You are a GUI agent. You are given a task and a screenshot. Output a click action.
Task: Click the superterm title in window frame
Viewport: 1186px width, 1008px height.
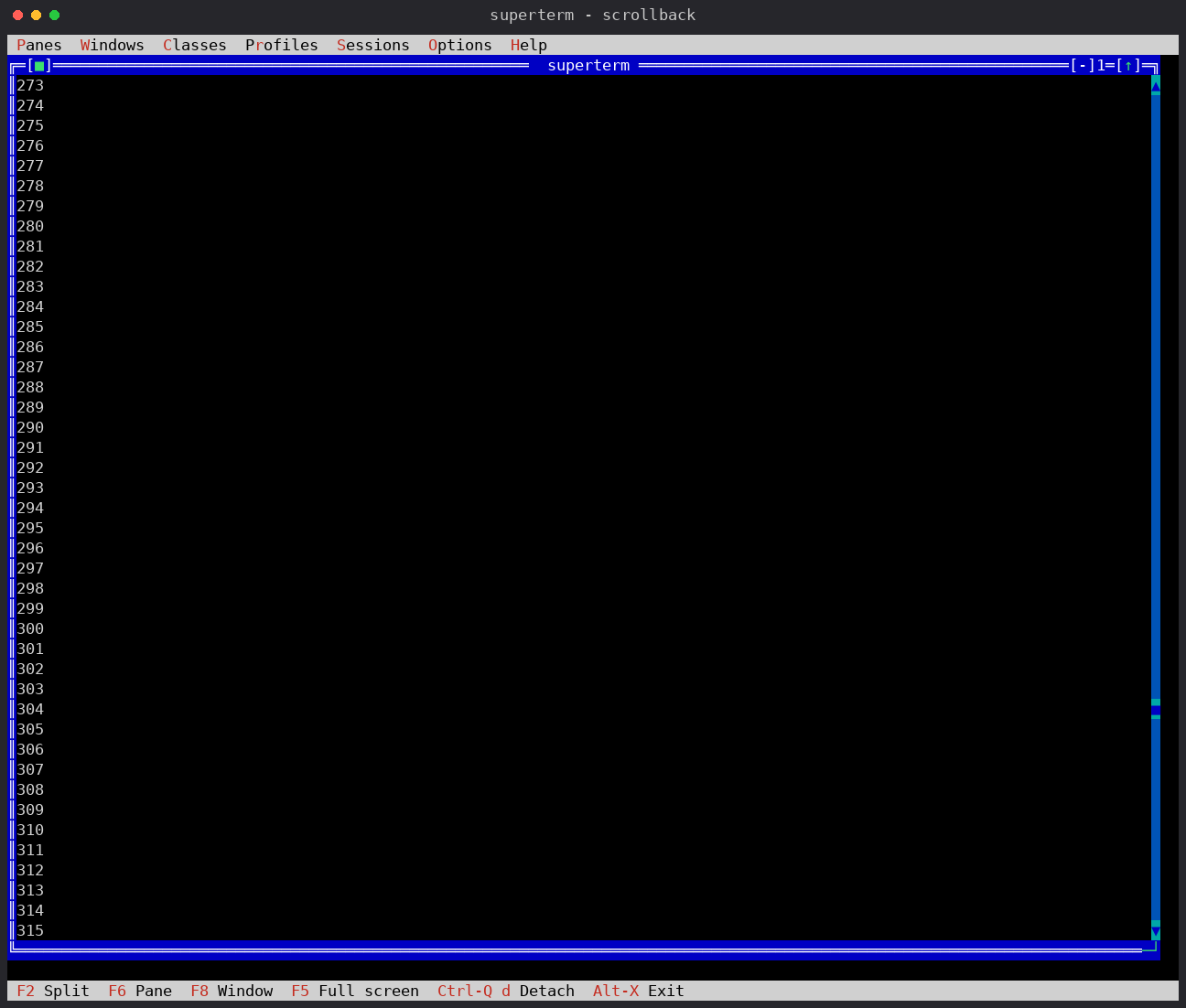tap(588, 66)
